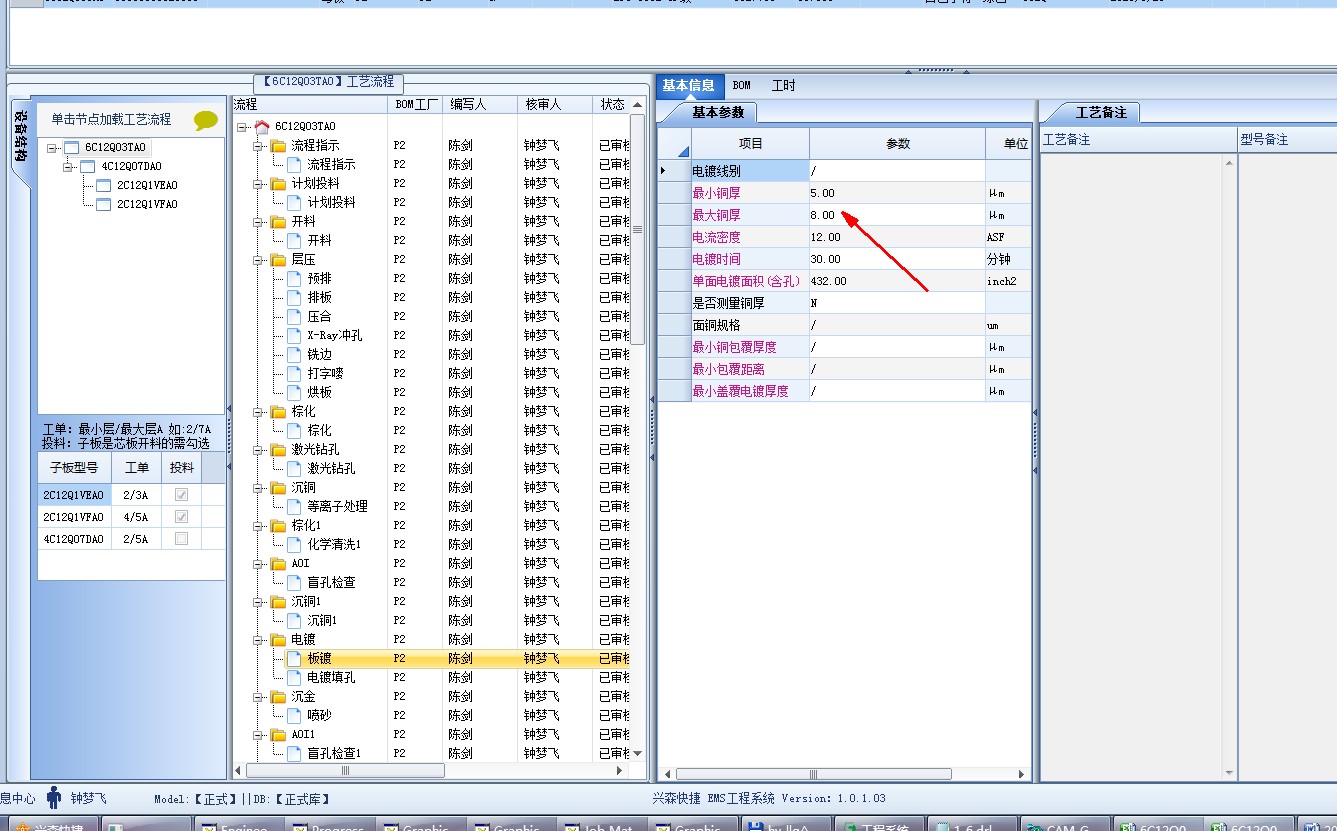The width and height of the screenshot is (1337, 831).
Task: Collapse the 沉铜1 group in flow tree
Action: pos(257,601)
